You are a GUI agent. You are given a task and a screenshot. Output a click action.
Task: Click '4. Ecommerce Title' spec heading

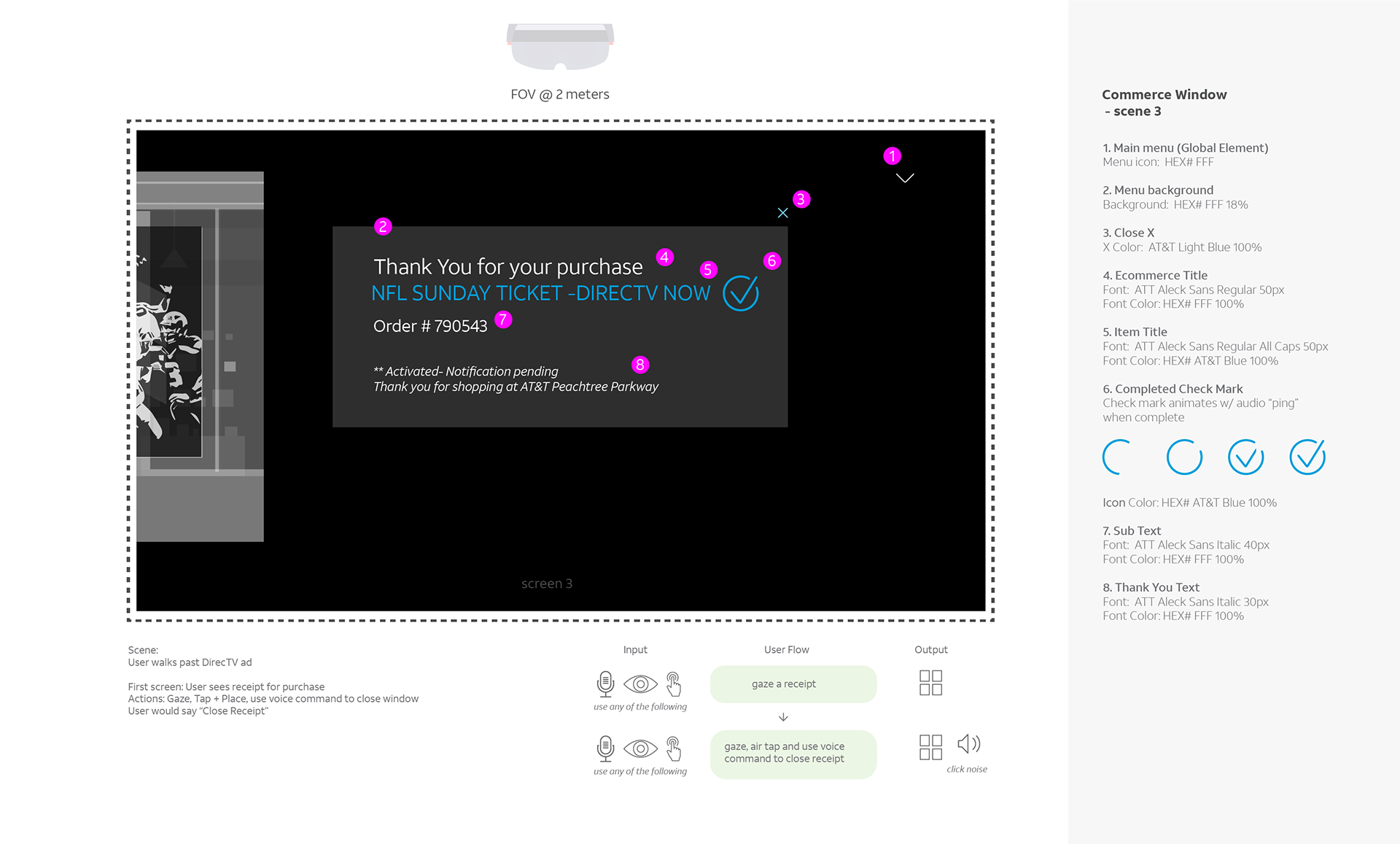click(x=1155, y=275)
